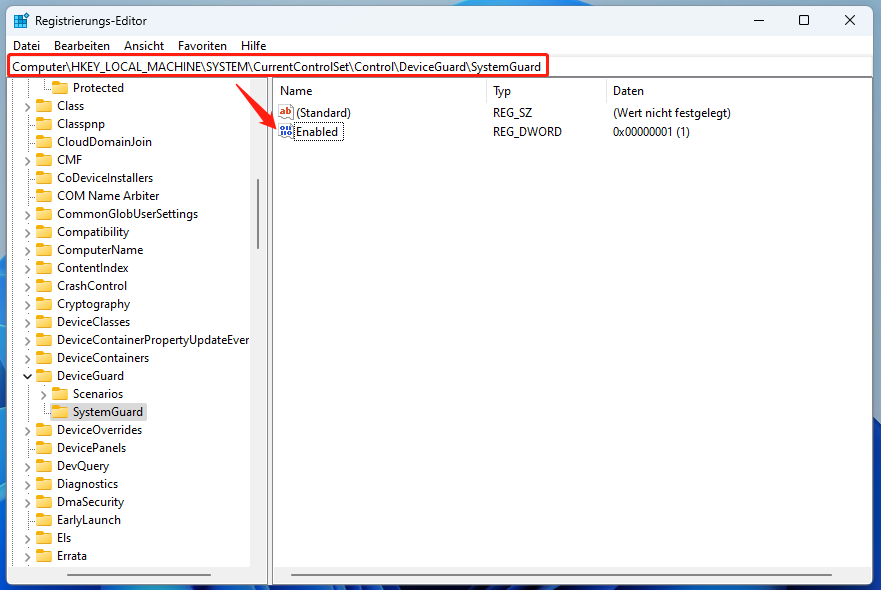Viewport: 881px width, 590px height.
Task: Click the Scenarios folder icon
Action: pyautogui.click(x=60, y=393)
